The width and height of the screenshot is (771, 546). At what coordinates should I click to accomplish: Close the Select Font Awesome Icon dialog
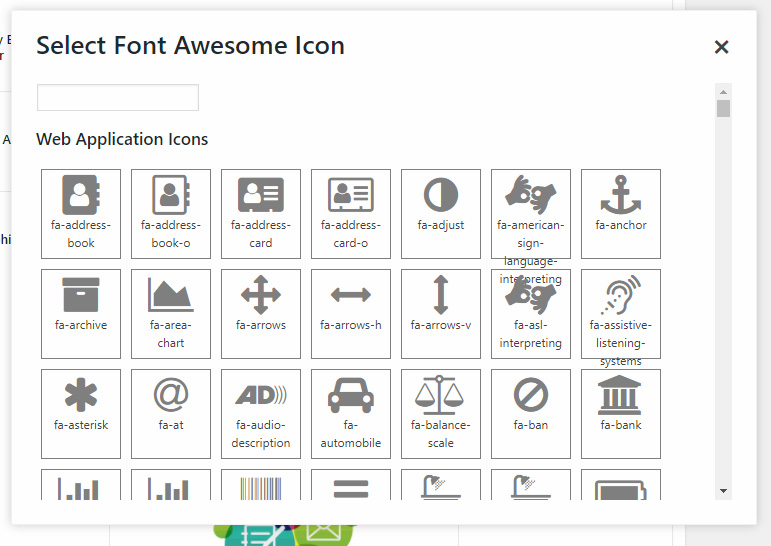click(721, 47)
